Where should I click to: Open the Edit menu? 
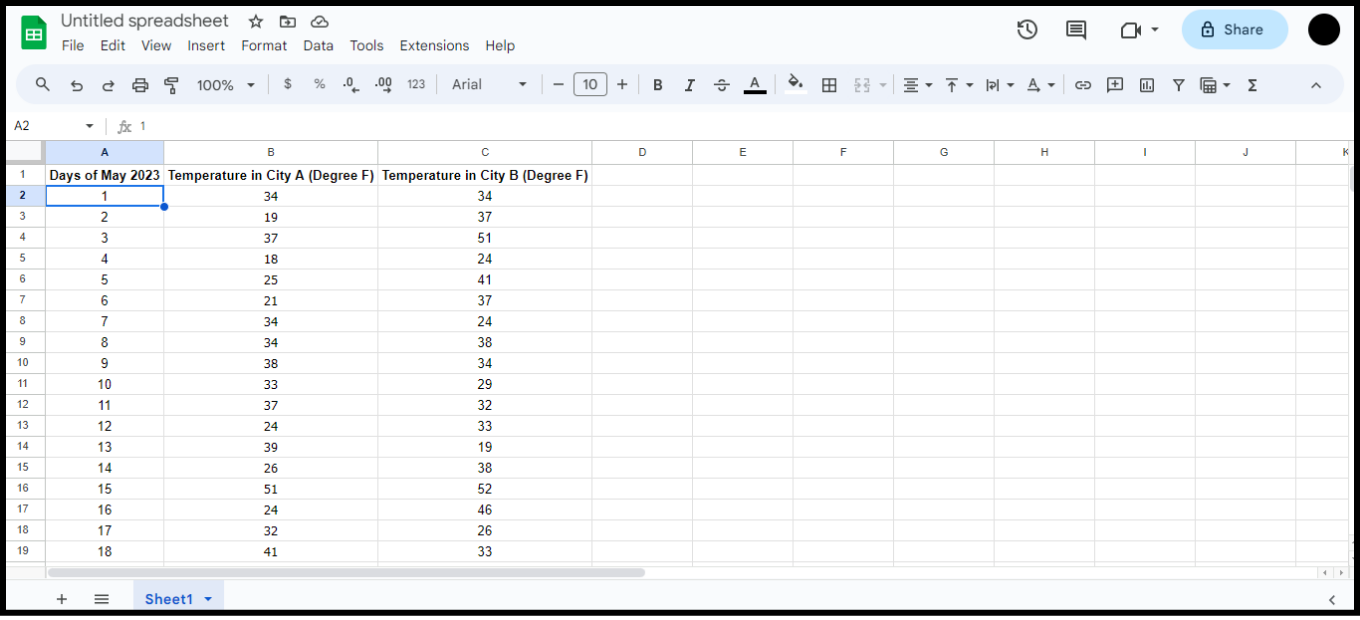point(113,46)
